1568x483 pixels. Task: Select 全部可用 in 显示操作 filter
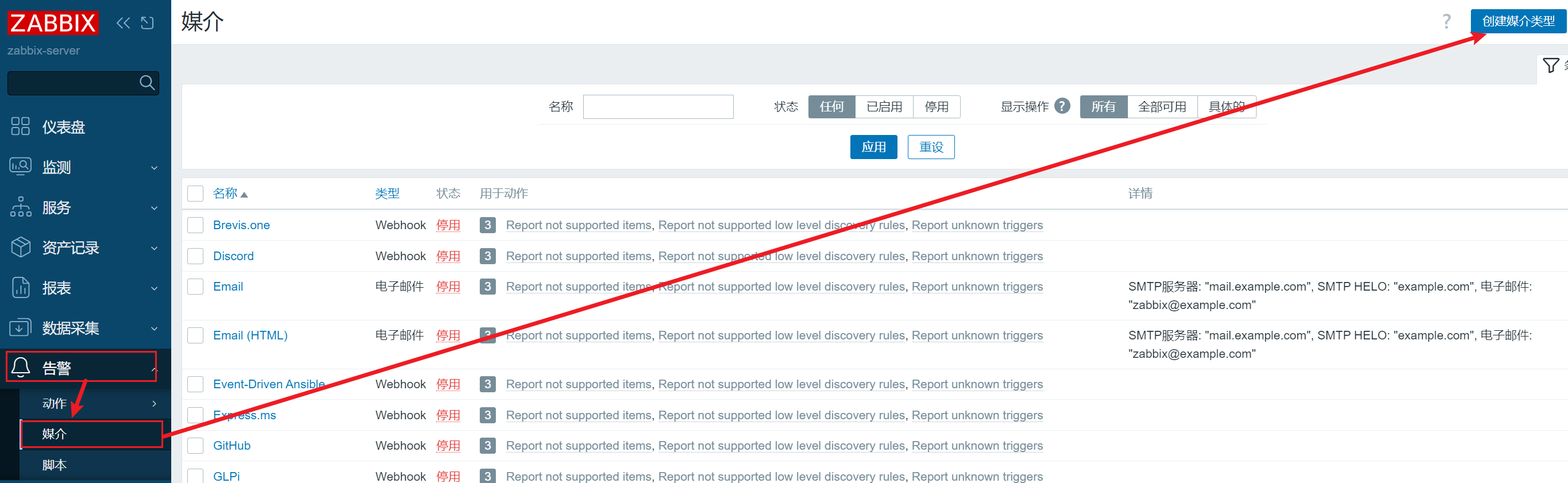click(1162, 107)
